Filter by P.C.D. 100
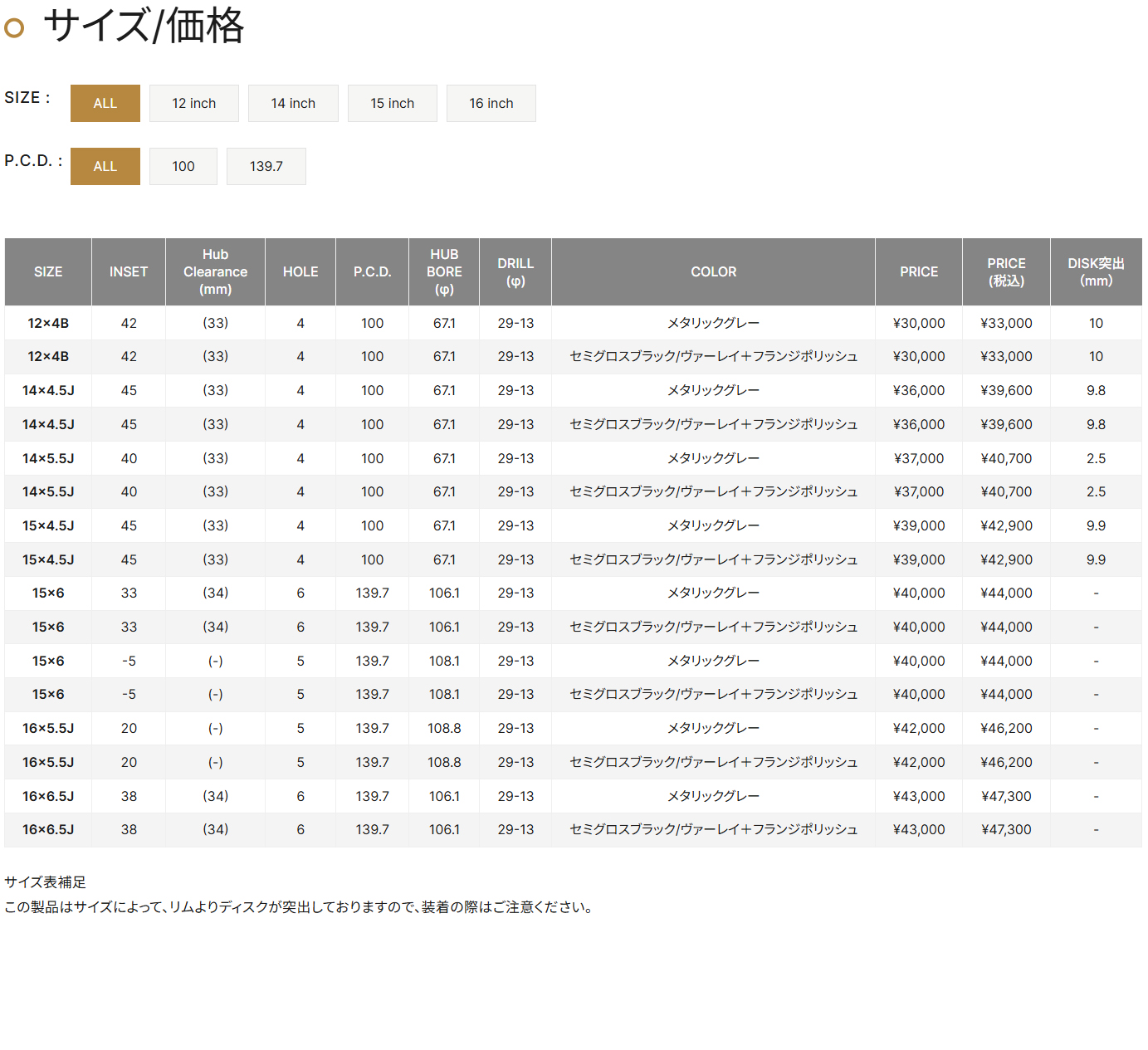Screen dimensions: 1148x1050 [183, 167]
